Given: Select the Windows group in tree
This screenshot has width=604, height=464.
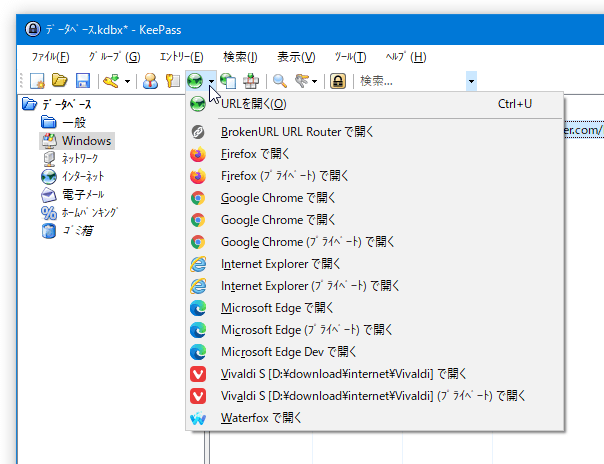Looking at the screenshot, I should pyautogui.click(x=86, y=141).
